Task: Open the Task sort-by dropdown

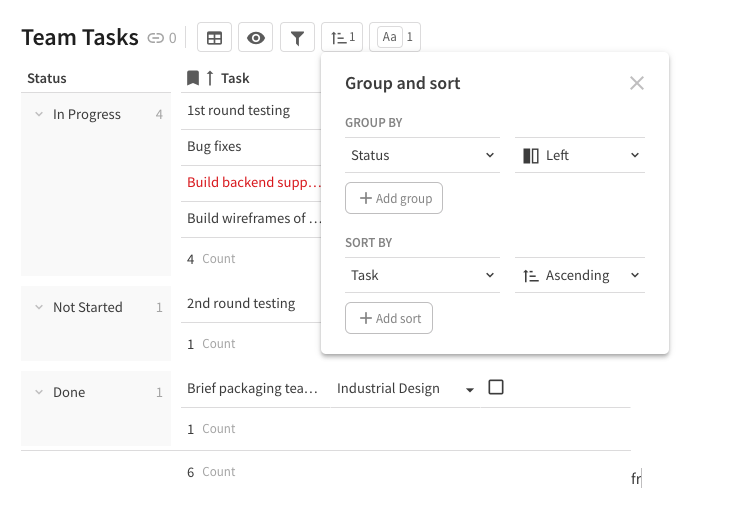Action: [x=422, y=275]
